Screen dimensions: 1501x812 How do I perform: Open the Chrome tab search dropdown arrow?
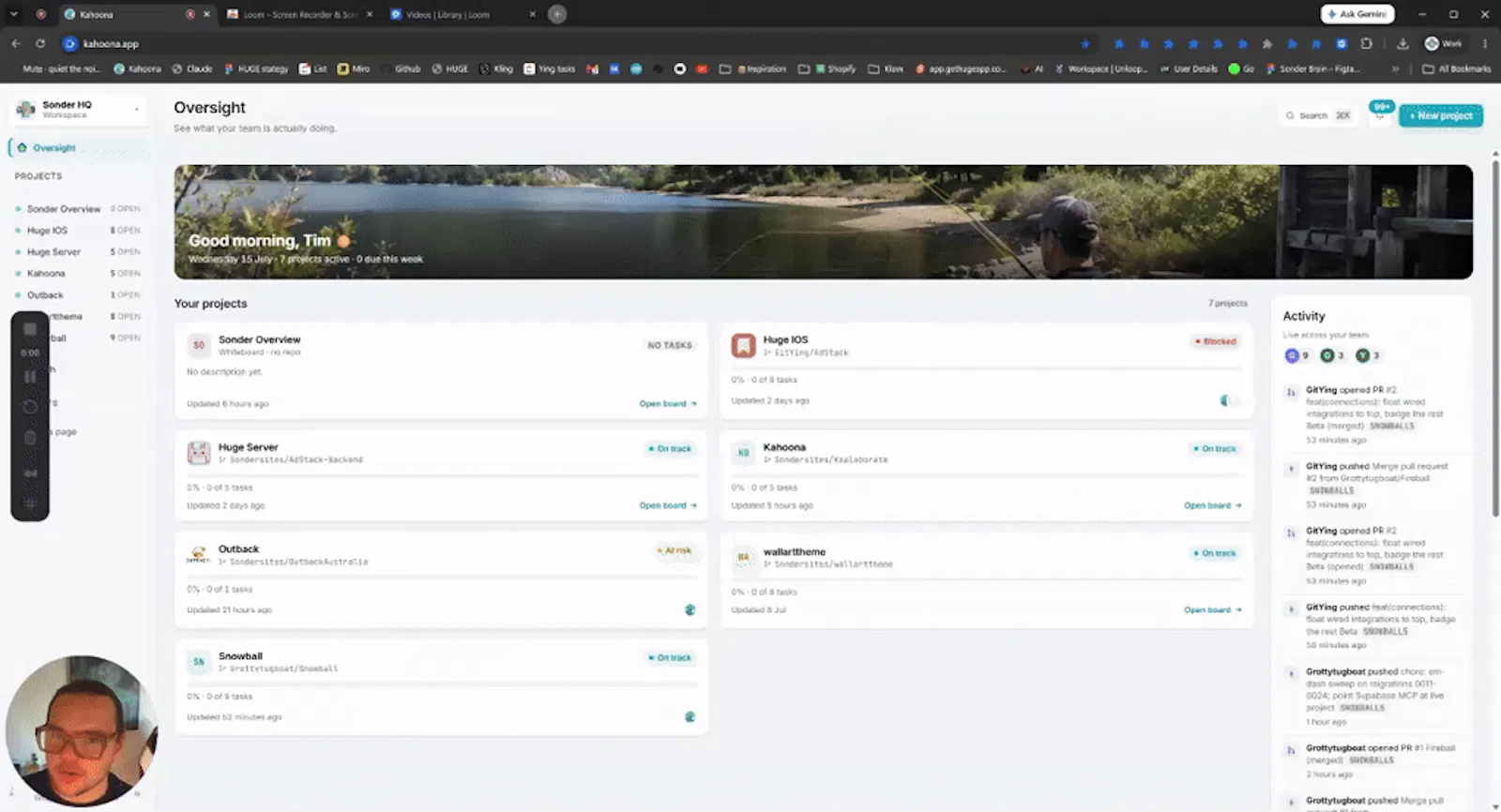pos(13,14)
